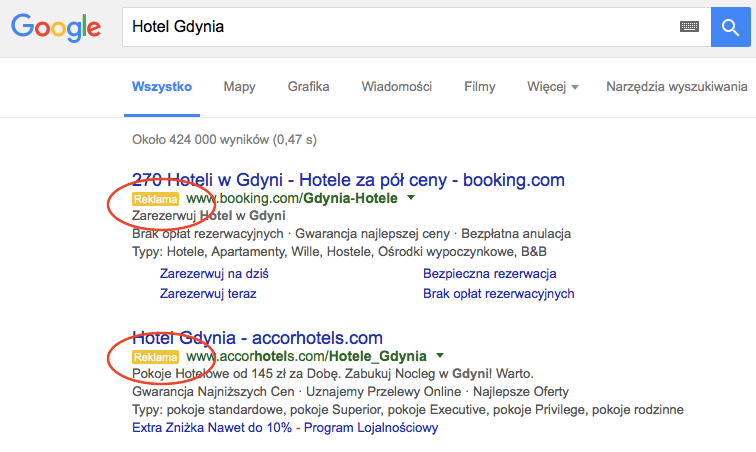Open the booking.com 270 Hoteli result title
Viewport: 756px width, 452px height.
tap(348, 180)
